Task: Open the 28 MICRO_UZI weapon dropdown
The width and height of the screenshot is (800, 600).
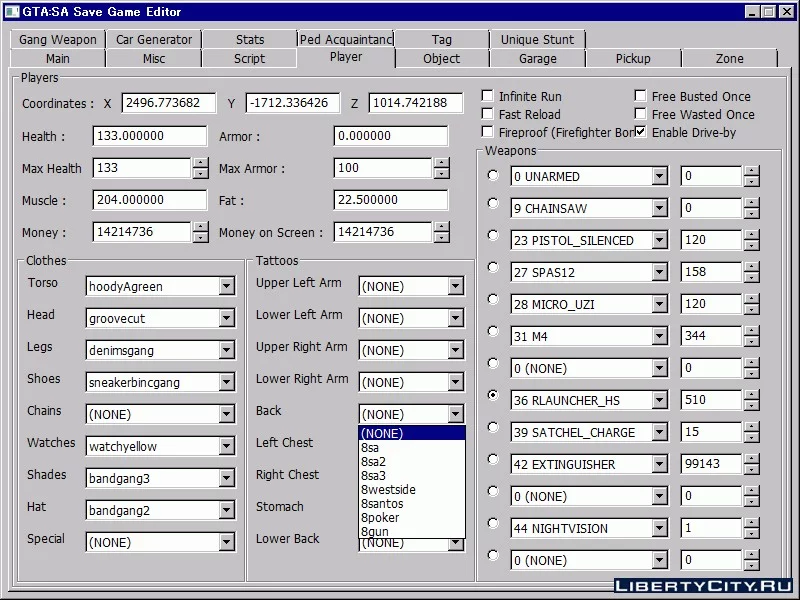Action: click(660, 305)
